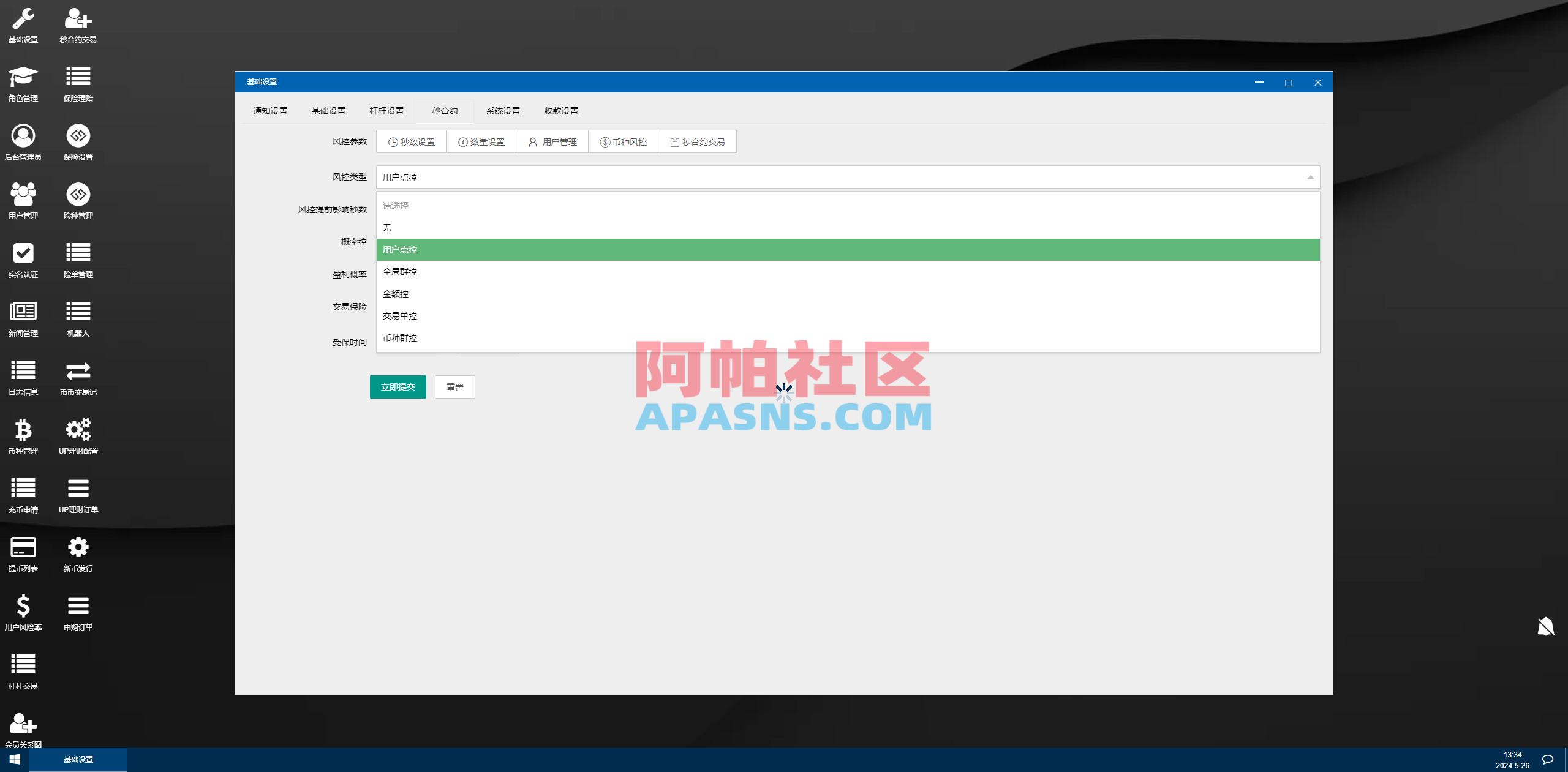Open the 秒合约交易 app icon at top
The image size is (1568, 772).
pyautogui.click(x=78, y=24)
